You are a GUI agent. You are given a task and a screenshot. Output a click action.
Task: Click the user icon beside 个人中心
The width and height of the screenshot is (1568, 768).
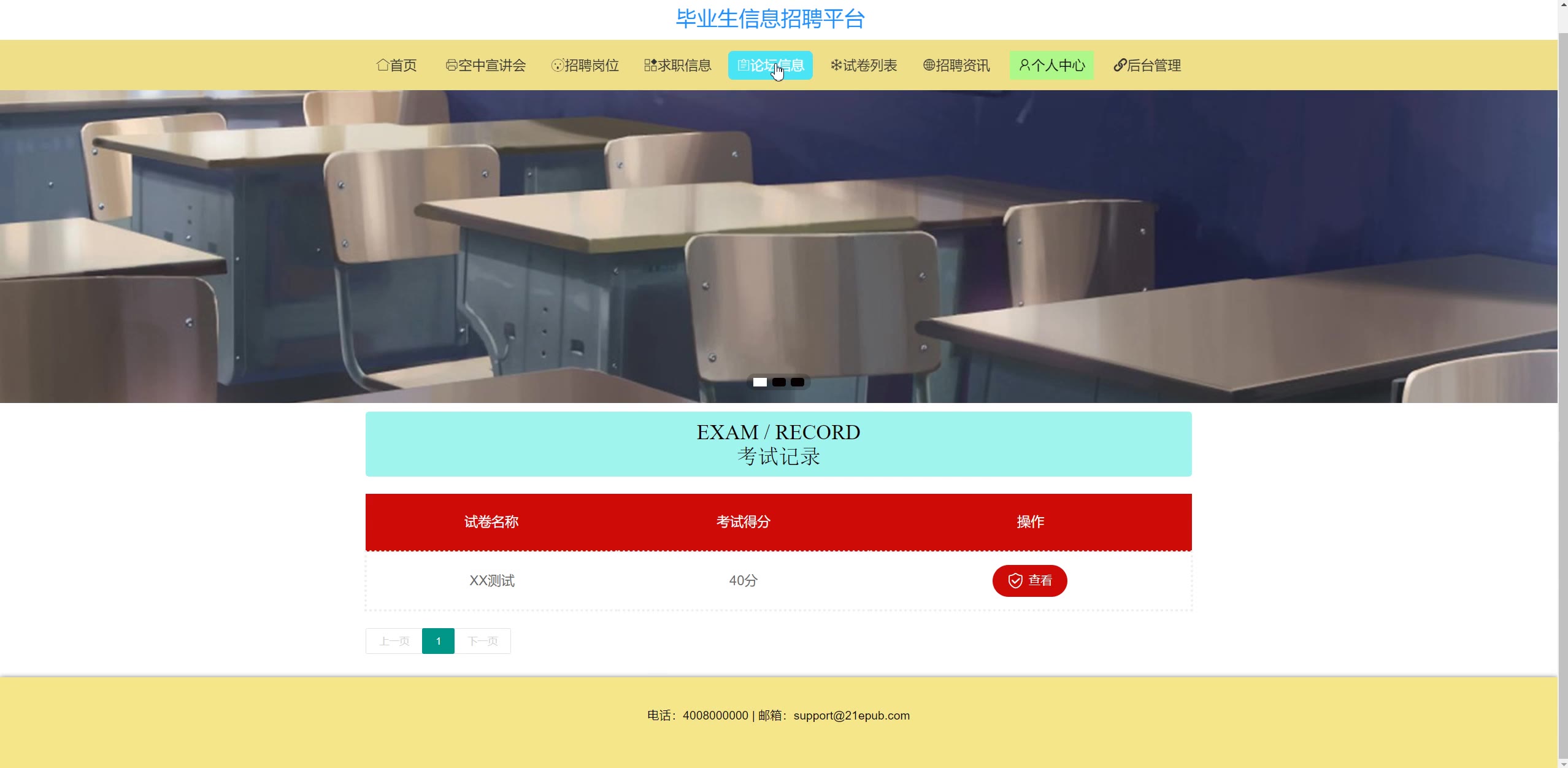(1024, 65)
